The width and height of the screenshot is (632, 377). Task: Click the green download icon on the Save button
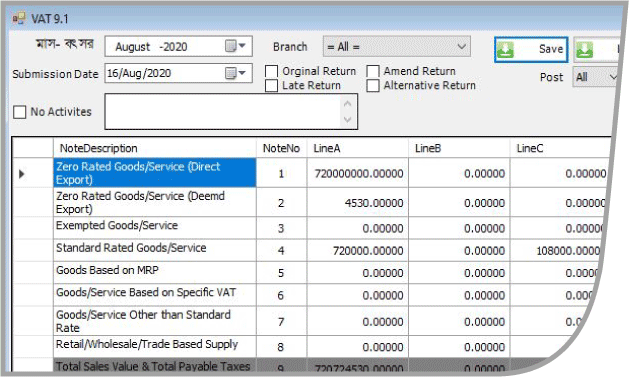[x=505, y=50]
